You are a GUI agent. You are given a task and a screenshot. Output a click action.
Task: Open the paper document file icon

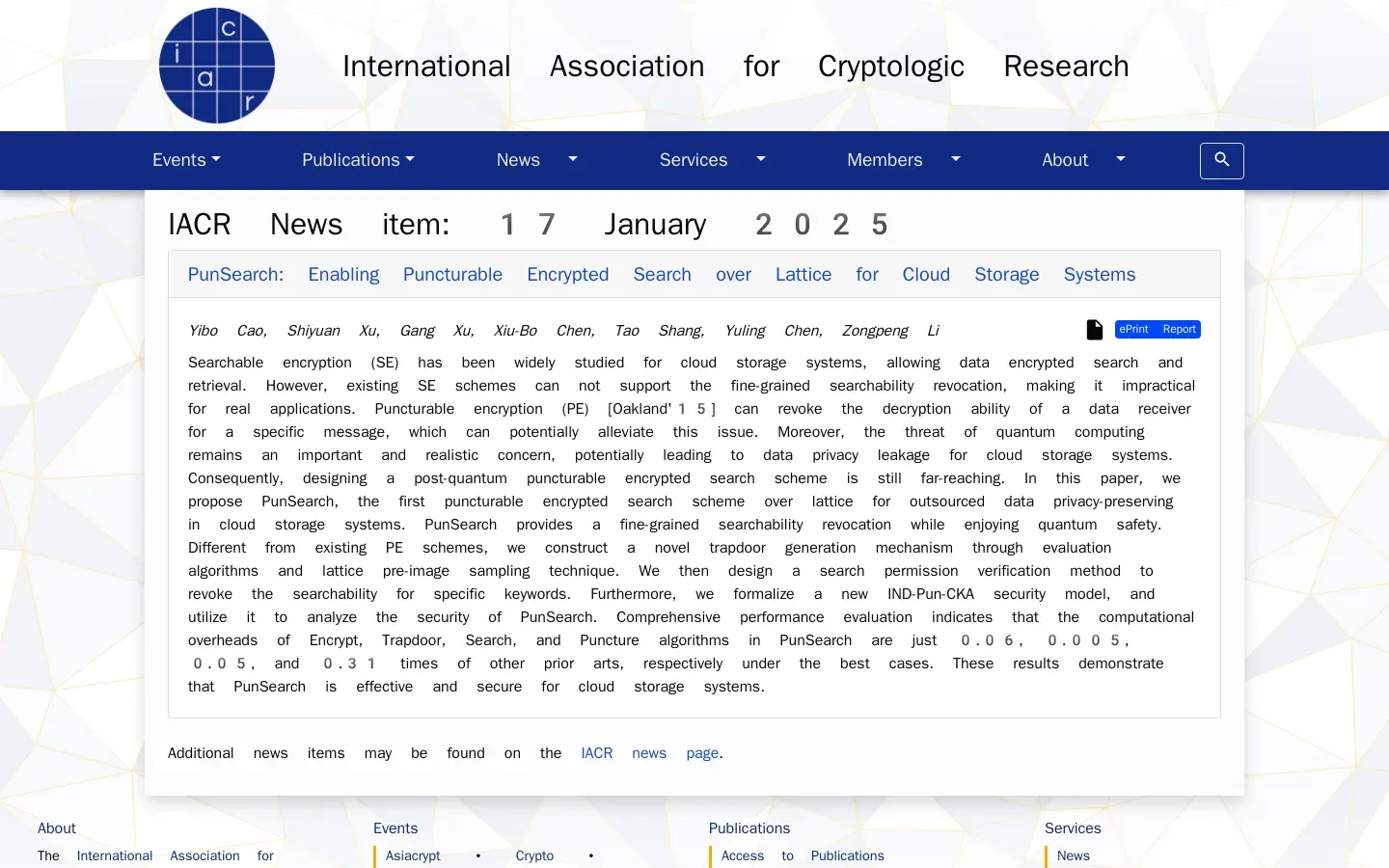(1095, 330)
